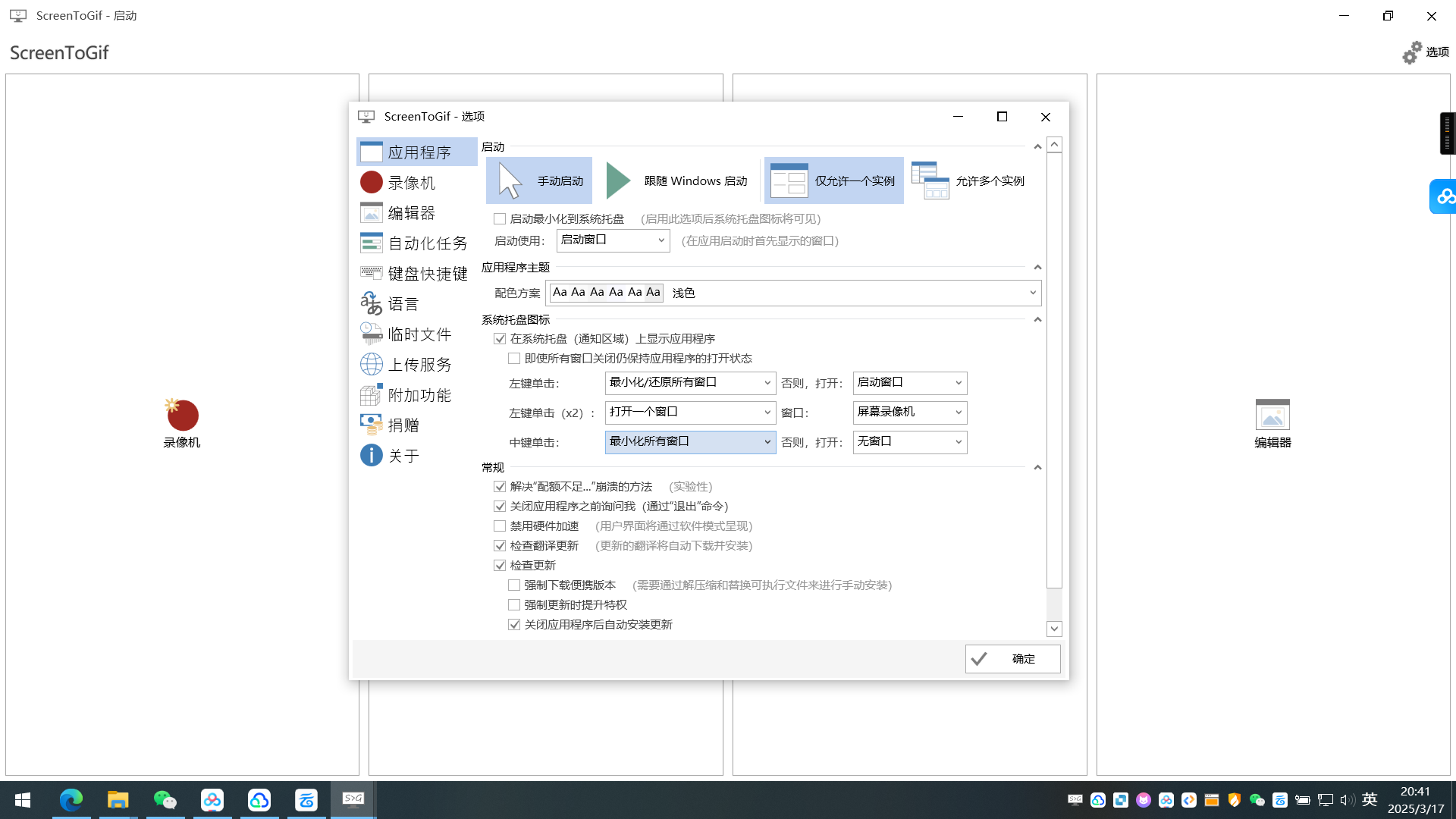Open the 编辑器 section icon in sidebar

[371, 213]
